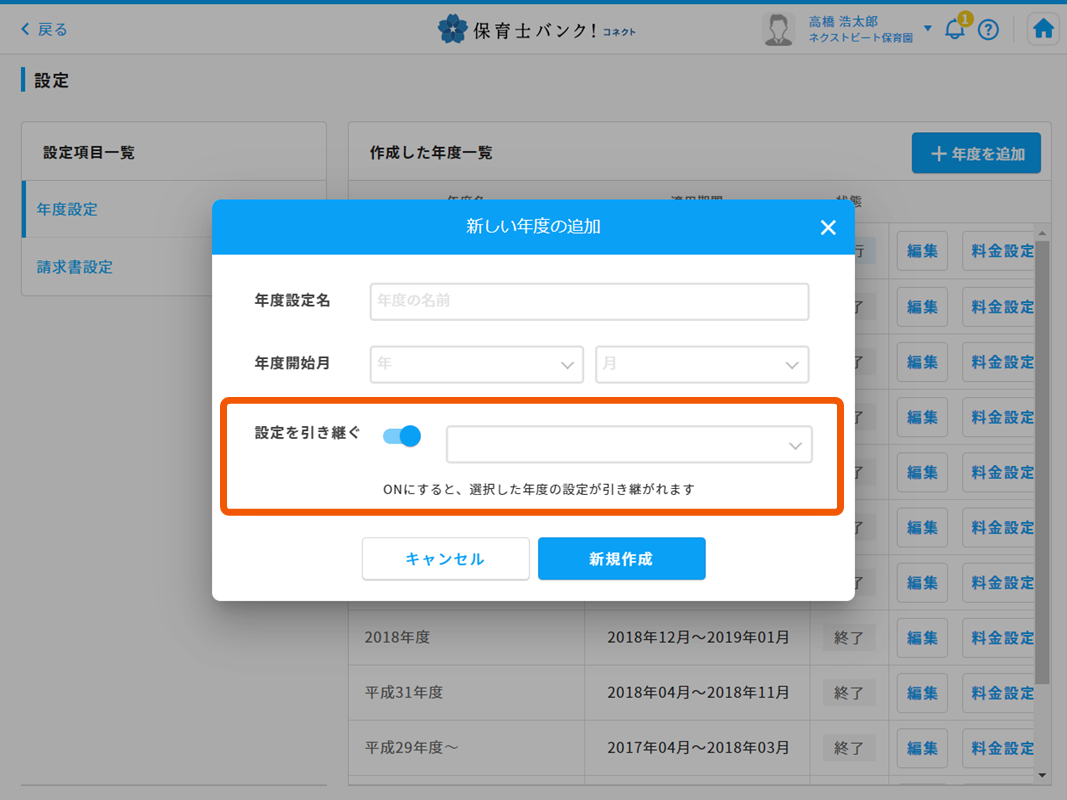The height and width of the screenshot is (800, 1067).
Task: Open the 年 year dropdown
Action: (x=476, y=364)
